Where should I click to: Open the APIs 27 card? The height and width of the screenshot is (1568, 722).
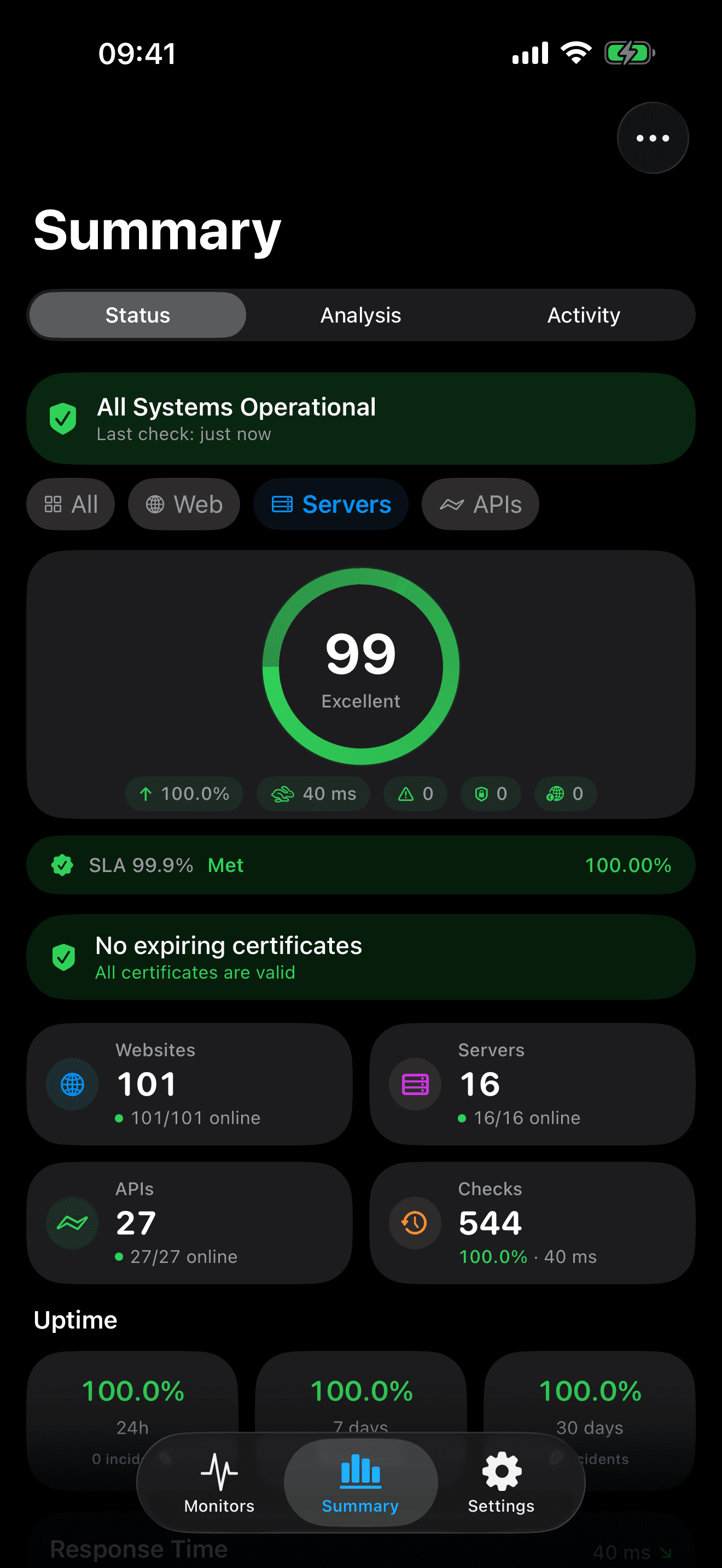coord(189,1223)
